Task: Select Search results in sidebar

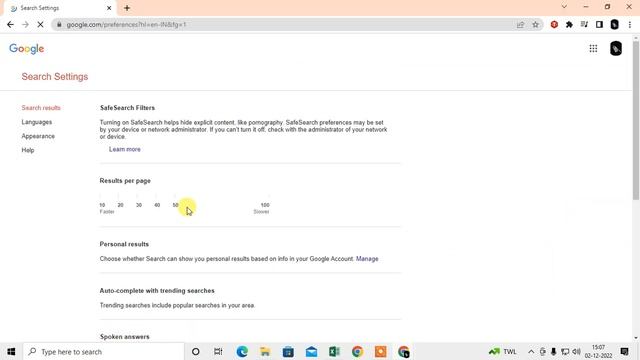Action: tap(41, 108)
